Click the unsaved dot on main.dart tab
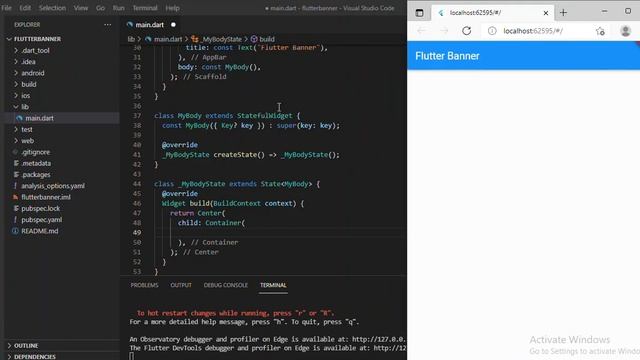 click(x=173, y=25)
